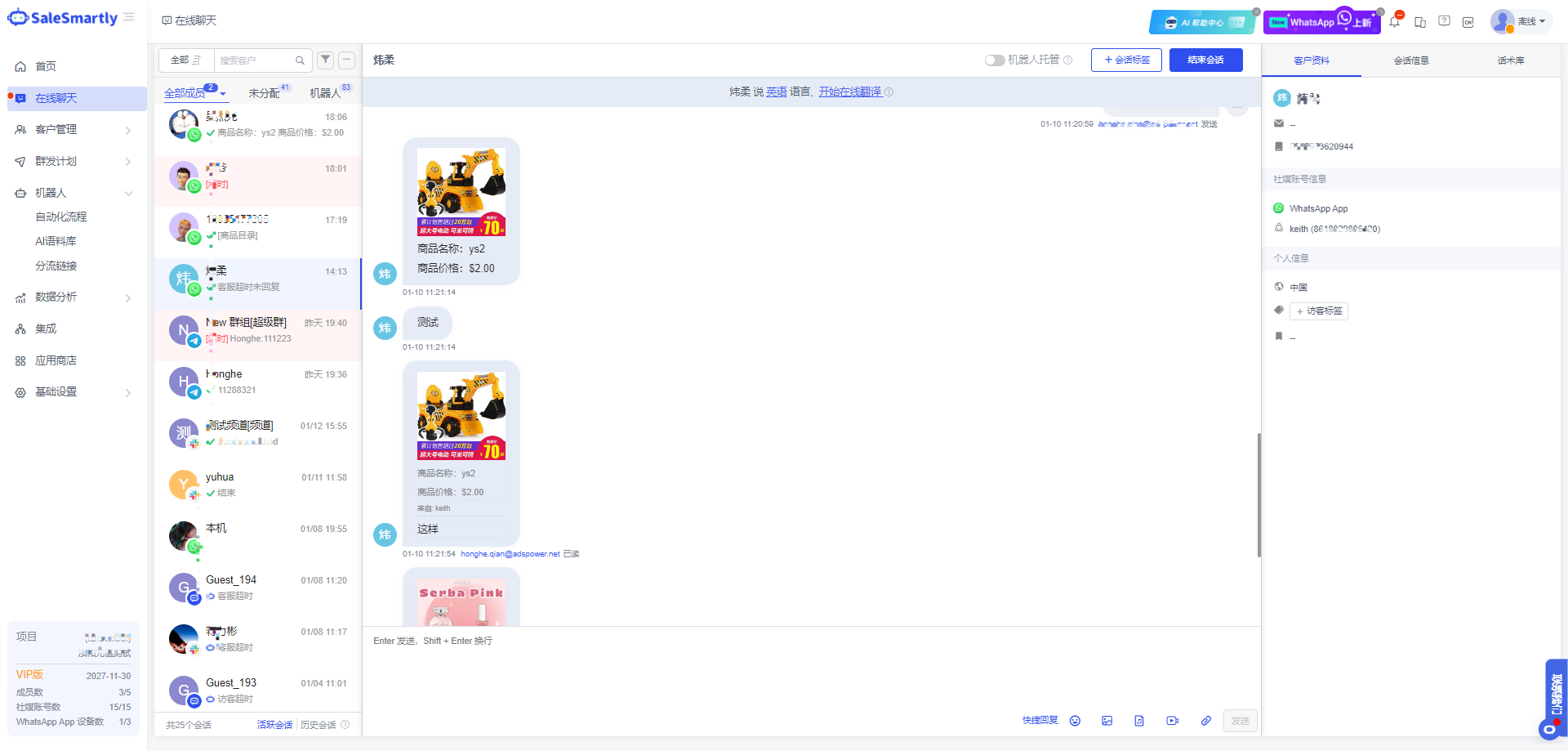Go to 首页 in the sidebar
Screen dimensions: 1568x751
pos(46,66)
